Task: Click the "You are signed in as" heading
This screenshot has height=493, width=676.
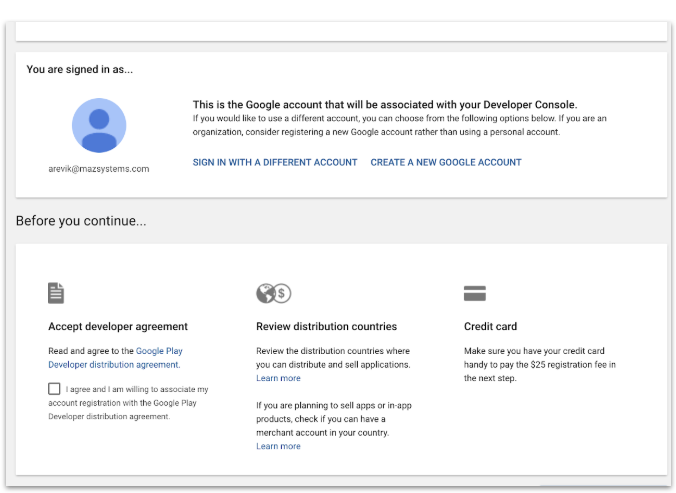Action: [80, 69]
